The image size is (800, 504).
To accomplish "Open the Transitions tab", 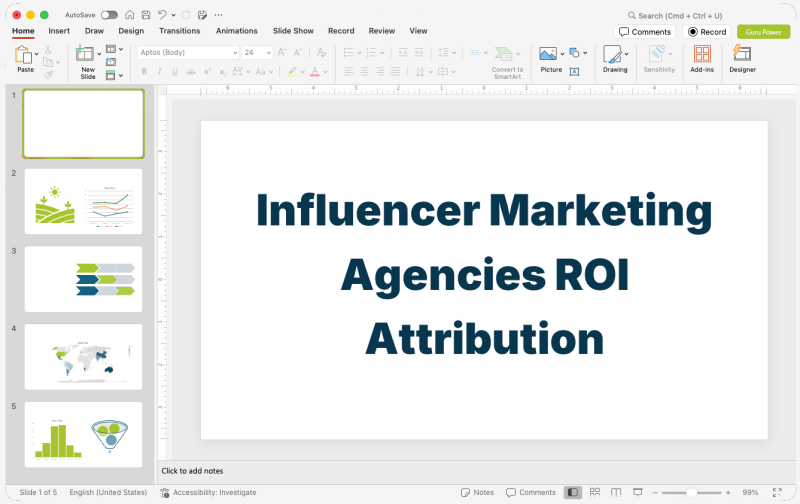I will click(x=180, y=31).
